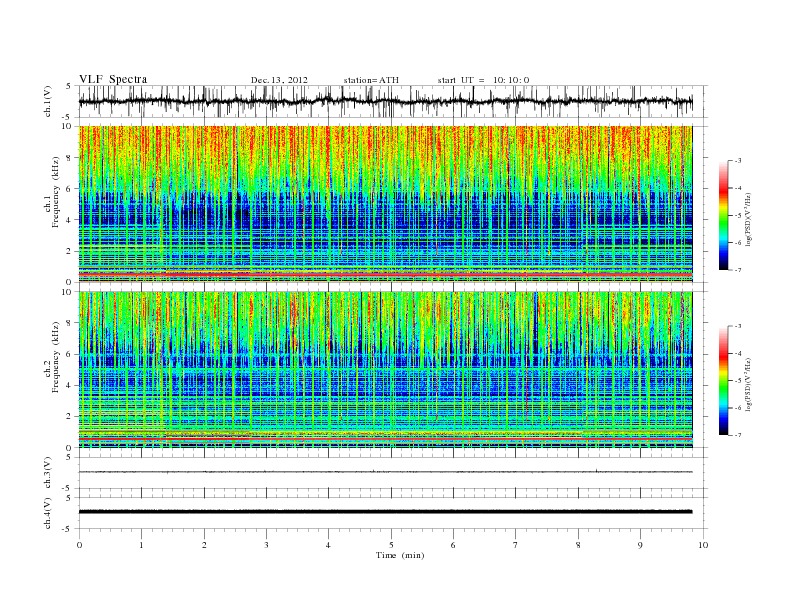Image resolution: width=792 pixels, height=612 pixels.
Task: Click the 'start UT = 10:10:0' text
Action: (483, 80)
